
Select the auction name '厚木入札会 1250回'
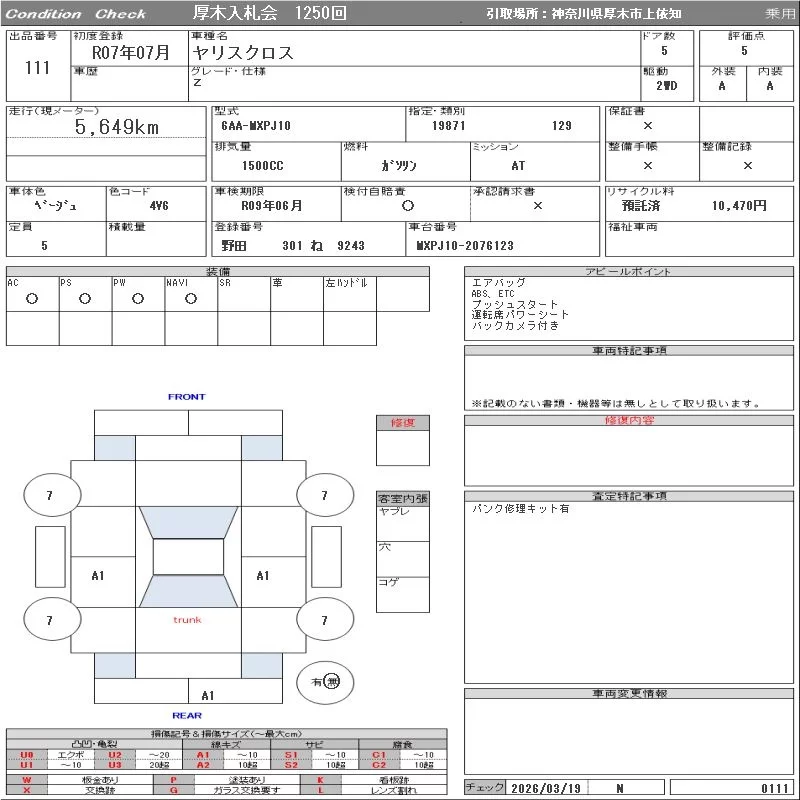269,13
